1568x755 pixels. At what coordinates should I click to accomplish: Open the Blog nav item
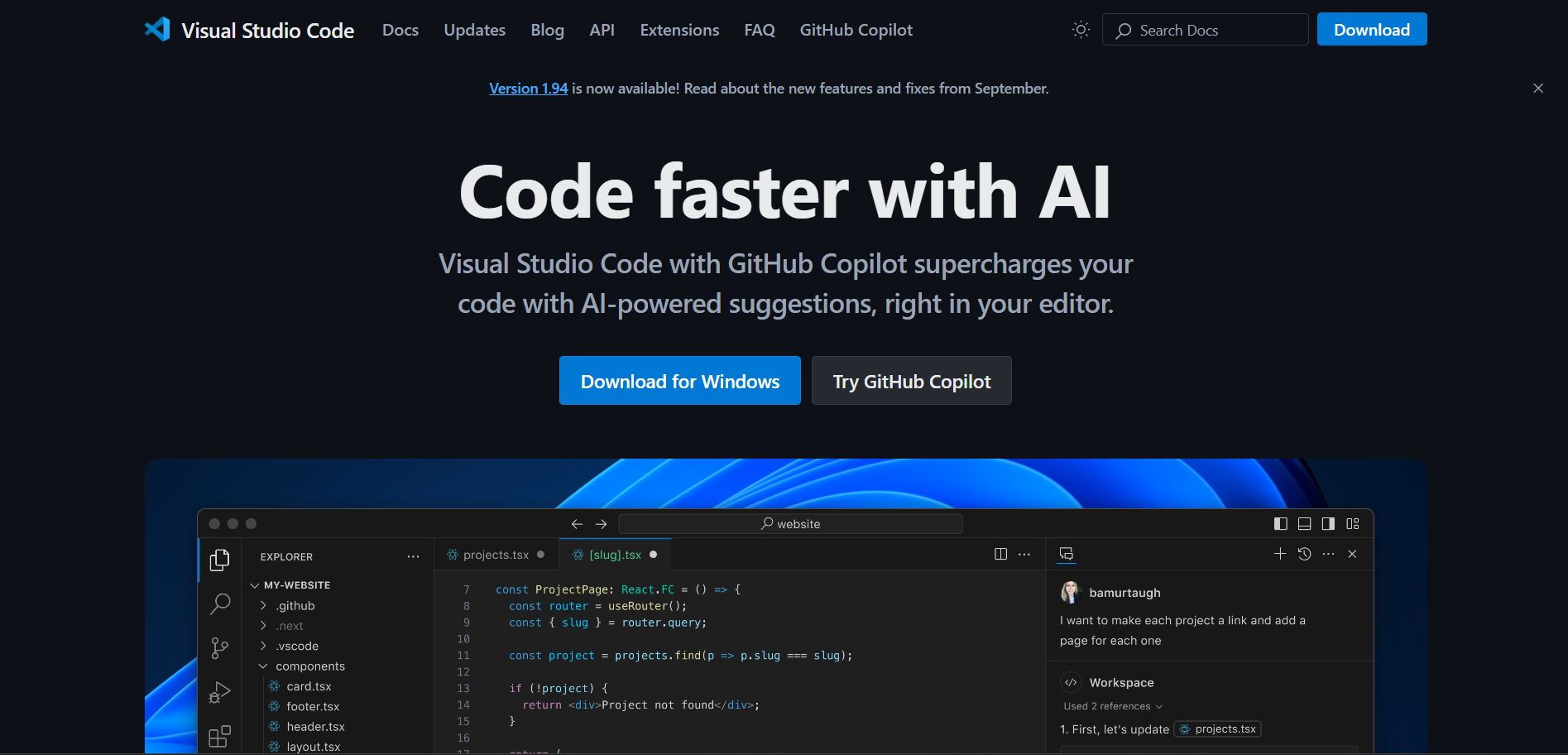[547, 30]
